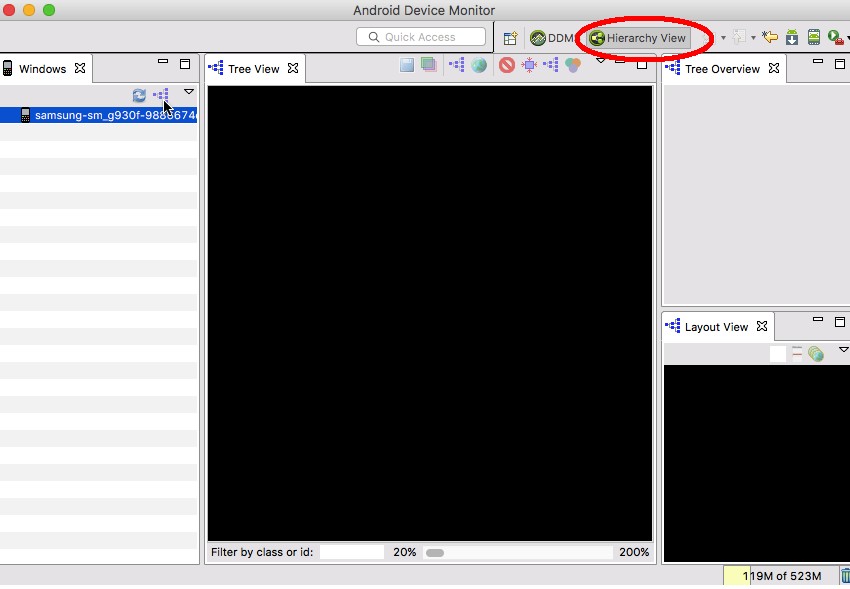Open dropdown arrow beside the run toolbox icon

847,38
